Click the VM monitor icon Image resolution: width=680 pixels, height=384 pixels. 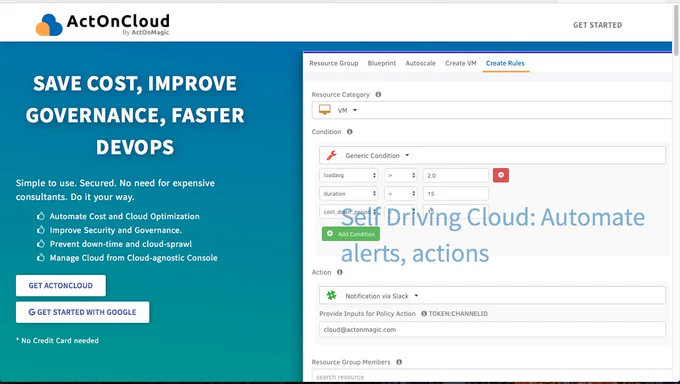(325, 110)
